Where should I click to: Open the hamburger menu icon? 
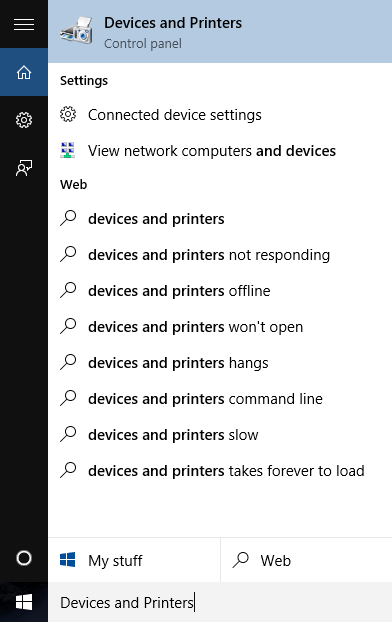(24, 24)
